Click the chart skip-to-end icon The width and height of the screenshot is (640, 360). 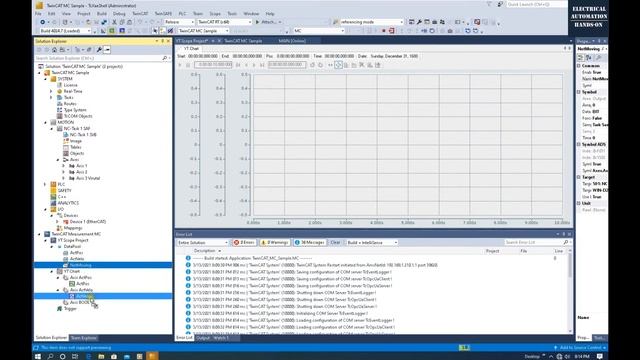point(262,65)
